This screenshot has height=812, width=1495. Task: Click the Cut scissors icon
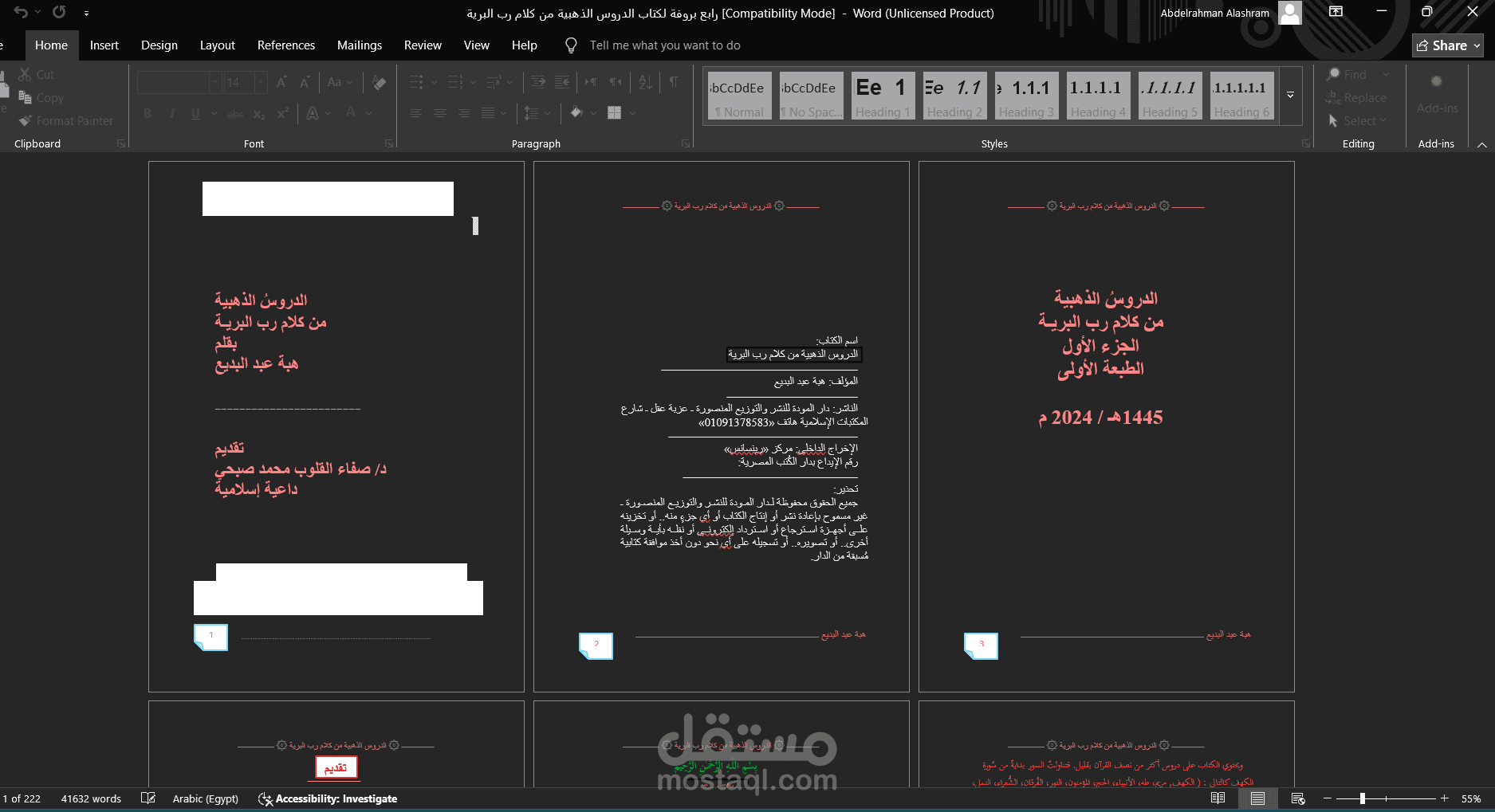26,74
